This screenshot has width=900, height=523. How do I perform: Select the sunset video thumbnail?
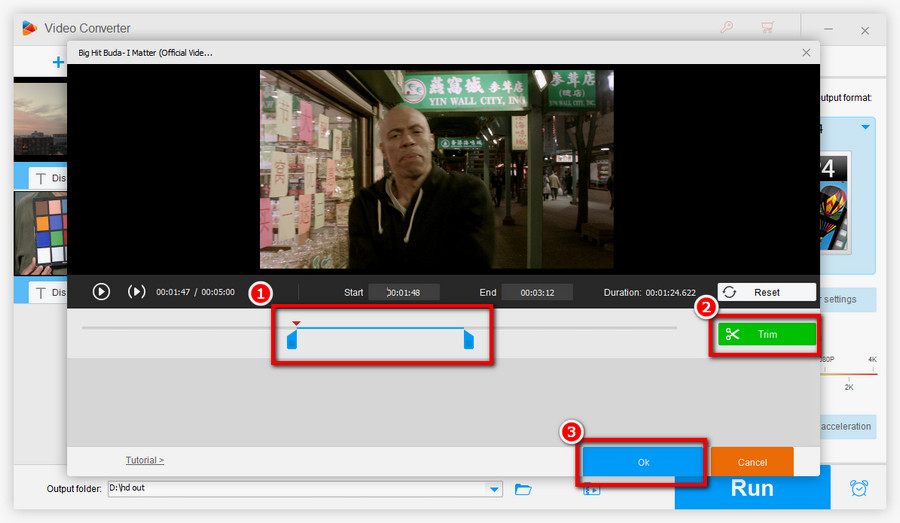pos(40,119)
